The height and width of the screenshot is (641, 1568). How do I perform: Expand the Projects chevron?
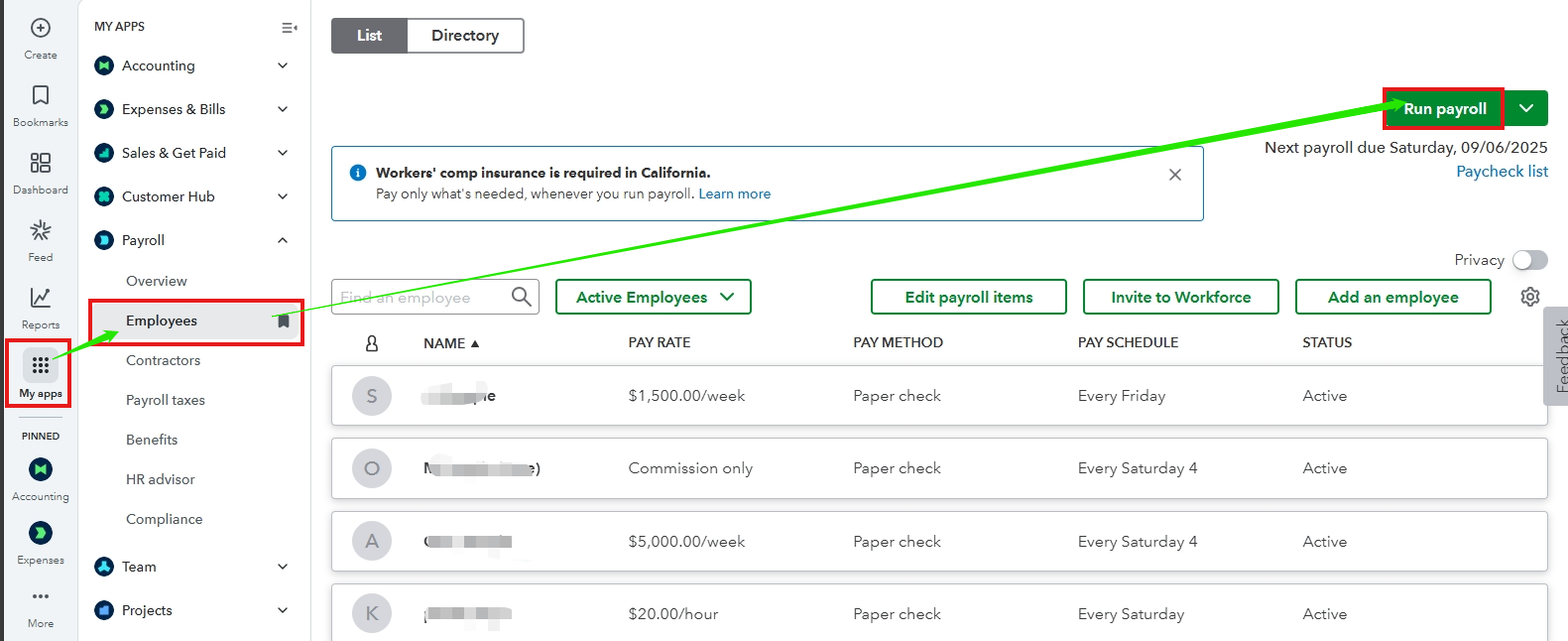tap(283, 610)
